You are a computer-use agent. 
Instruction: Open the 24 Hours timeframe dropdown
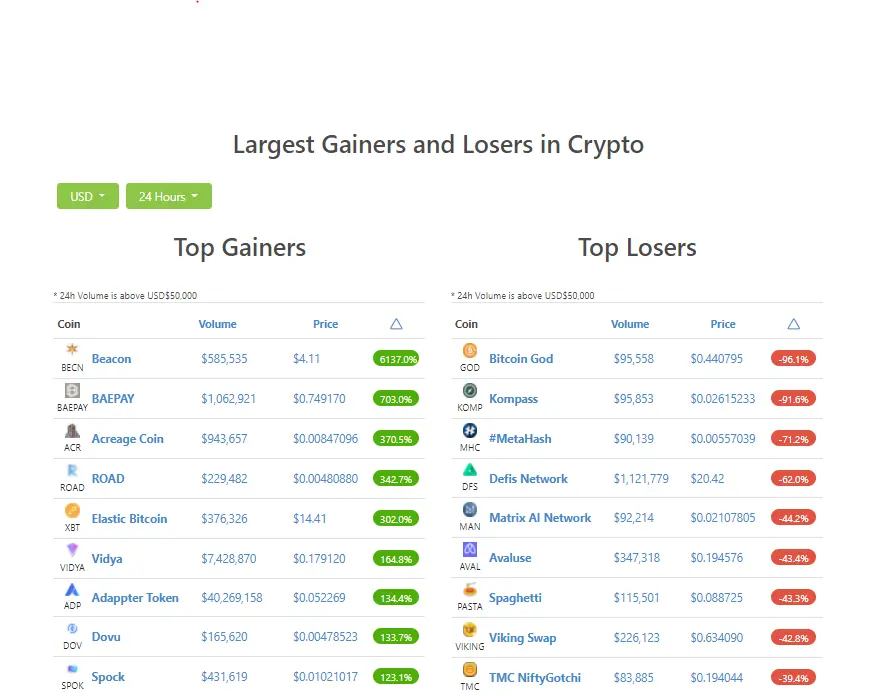(x=169, y=196)
